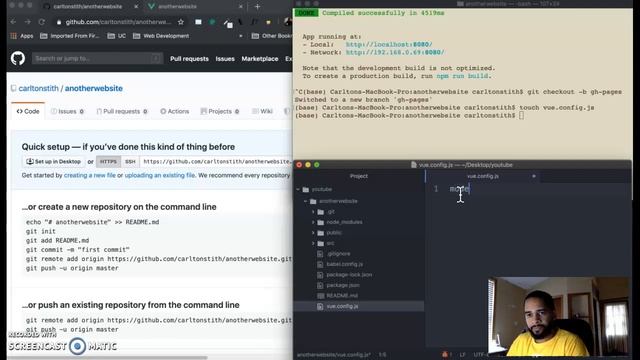Open package.json in Atom tree

(x=343, y=285)
